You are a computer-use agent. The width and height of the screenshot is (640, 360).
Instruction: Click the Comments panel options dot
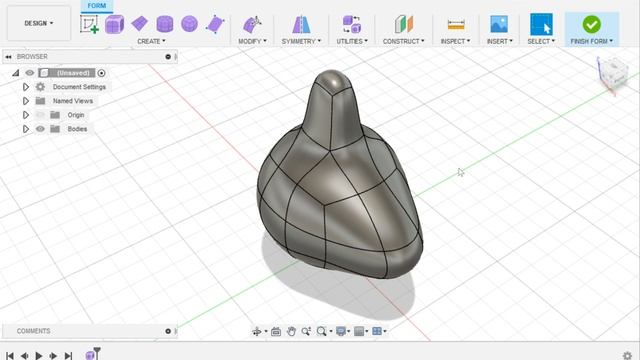tap(168, 331)
